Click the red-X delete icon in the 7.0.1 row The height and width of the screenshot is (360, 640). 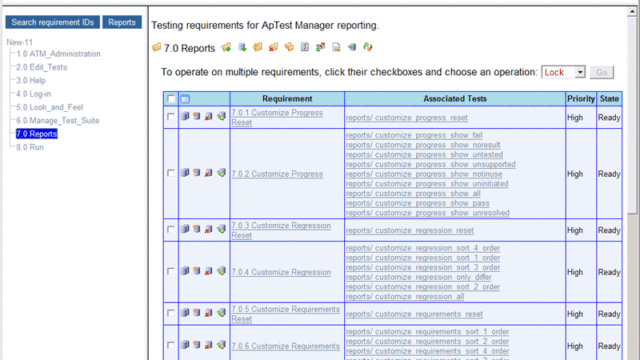click(209, 117)
